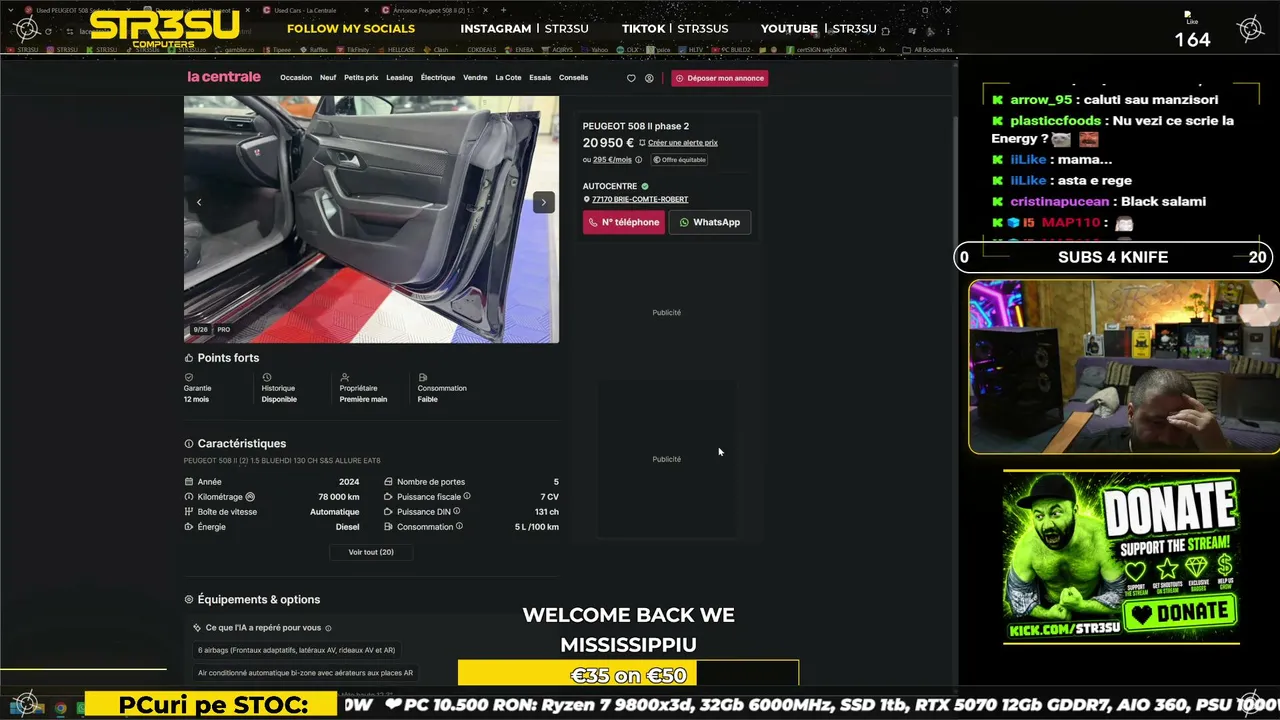Open the Neuf menu item
This screenshot has height=720, width=1280.
coord(328,78)
